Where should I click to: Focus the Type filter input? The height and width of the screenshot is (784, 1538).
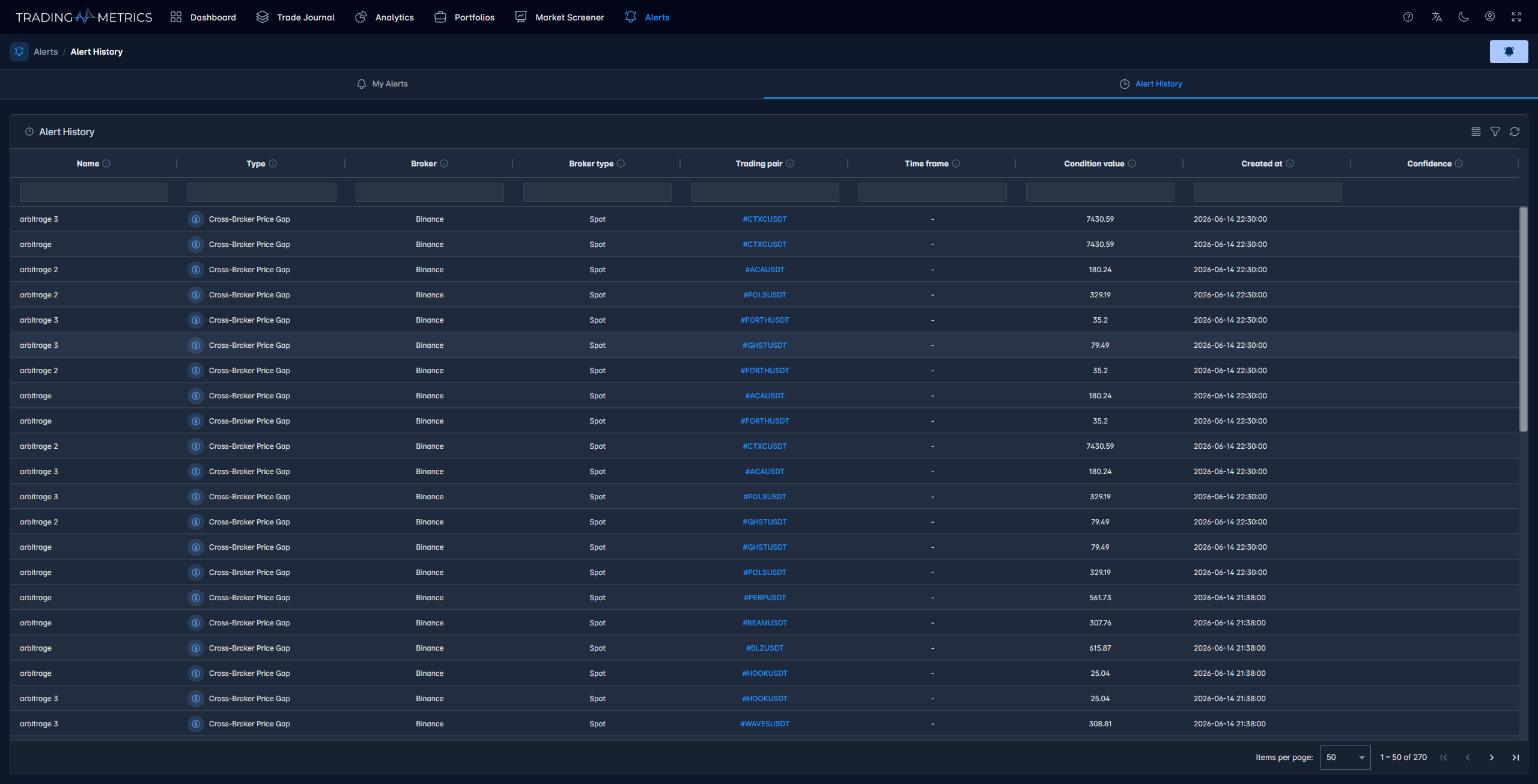click(x=262, y=192)
